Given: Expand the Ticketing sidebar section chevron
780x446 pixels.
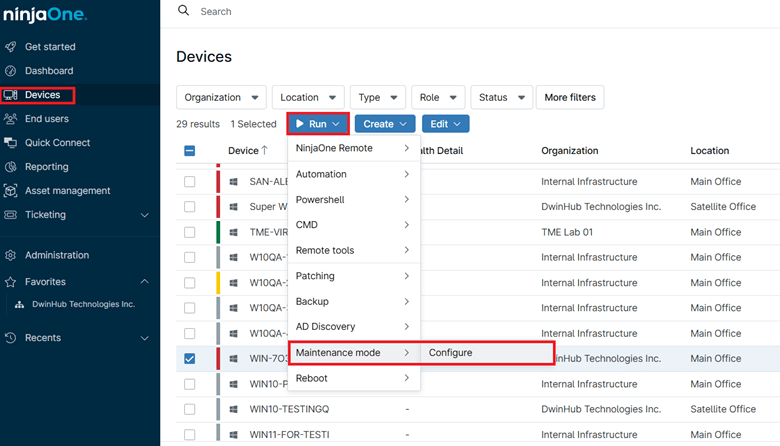Looking at the screenshot, I should point(144,215).
